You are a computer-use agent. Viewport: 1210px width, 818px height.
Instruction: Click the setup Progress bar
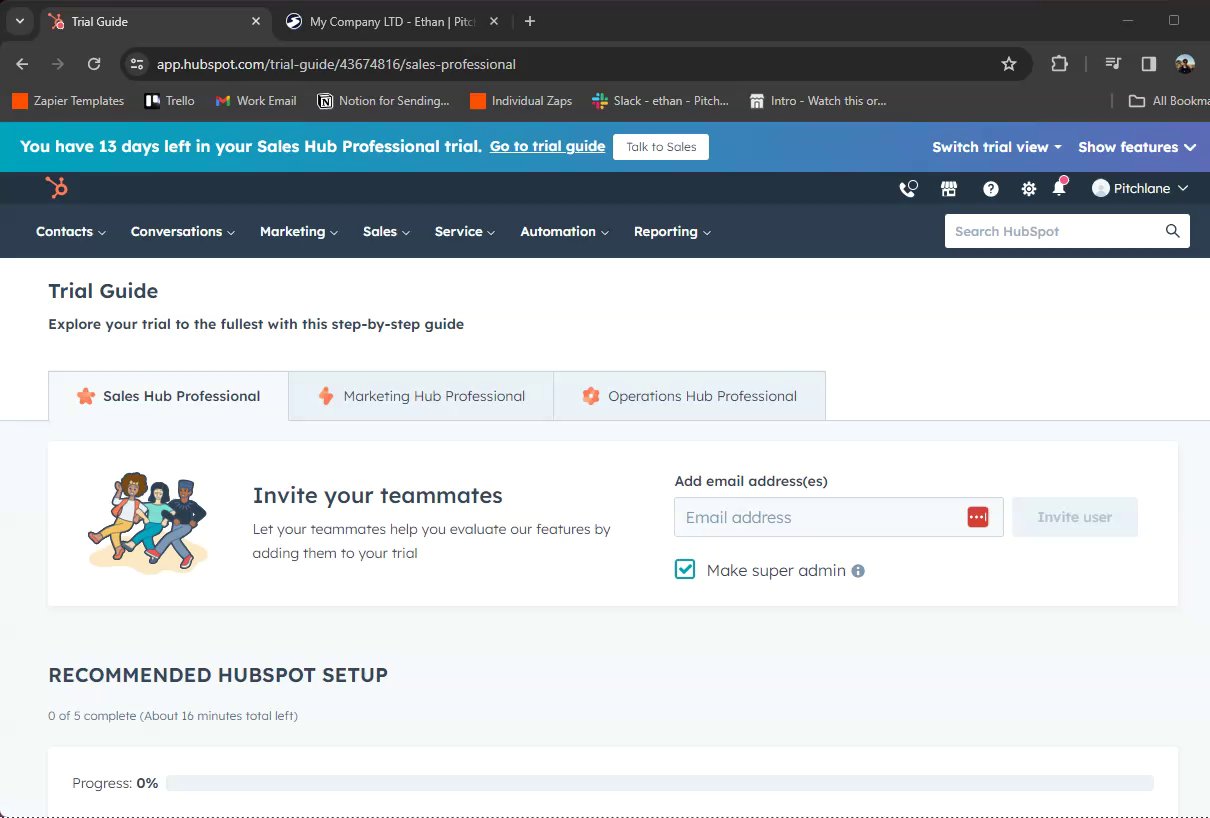tap(660, 783)
